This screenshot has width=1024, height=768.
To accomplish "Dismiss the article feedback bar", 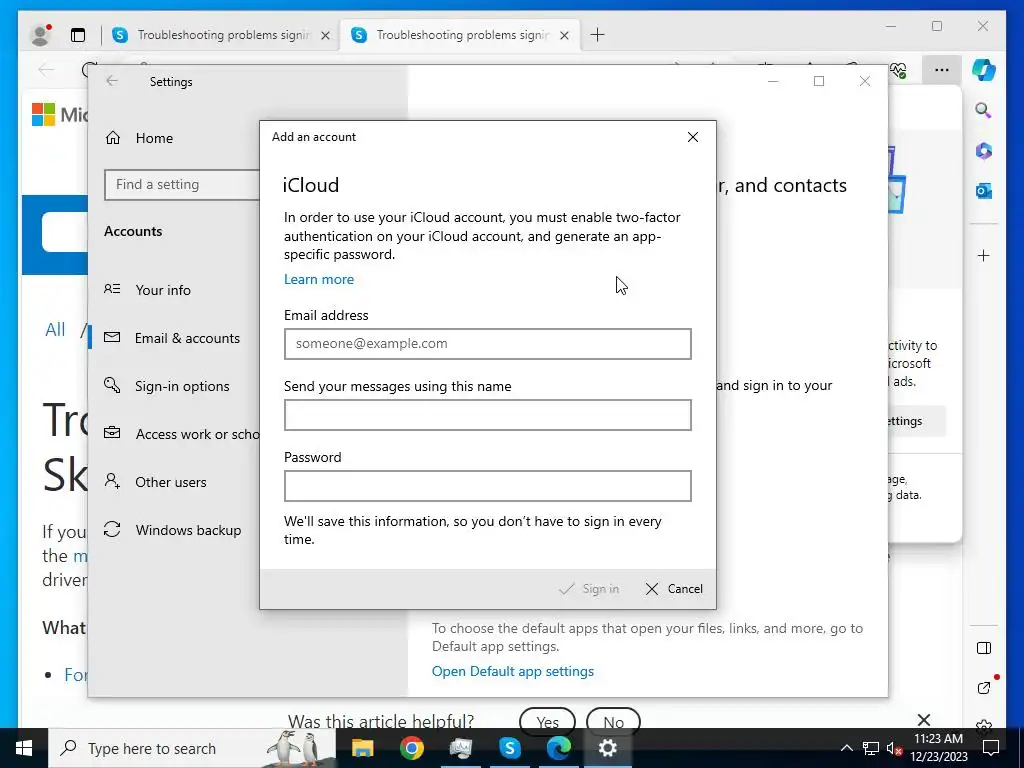I will [x=923, y=720].
